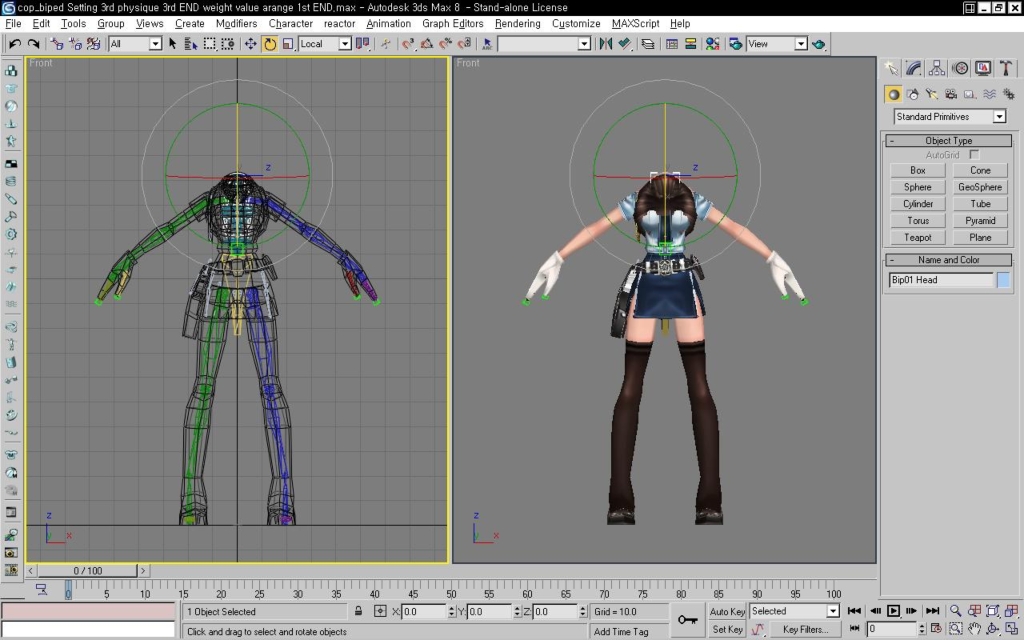This screenshot has width=1024, height=640.
Task: Collapse the Object Type rollout
Action: [948, 140]
